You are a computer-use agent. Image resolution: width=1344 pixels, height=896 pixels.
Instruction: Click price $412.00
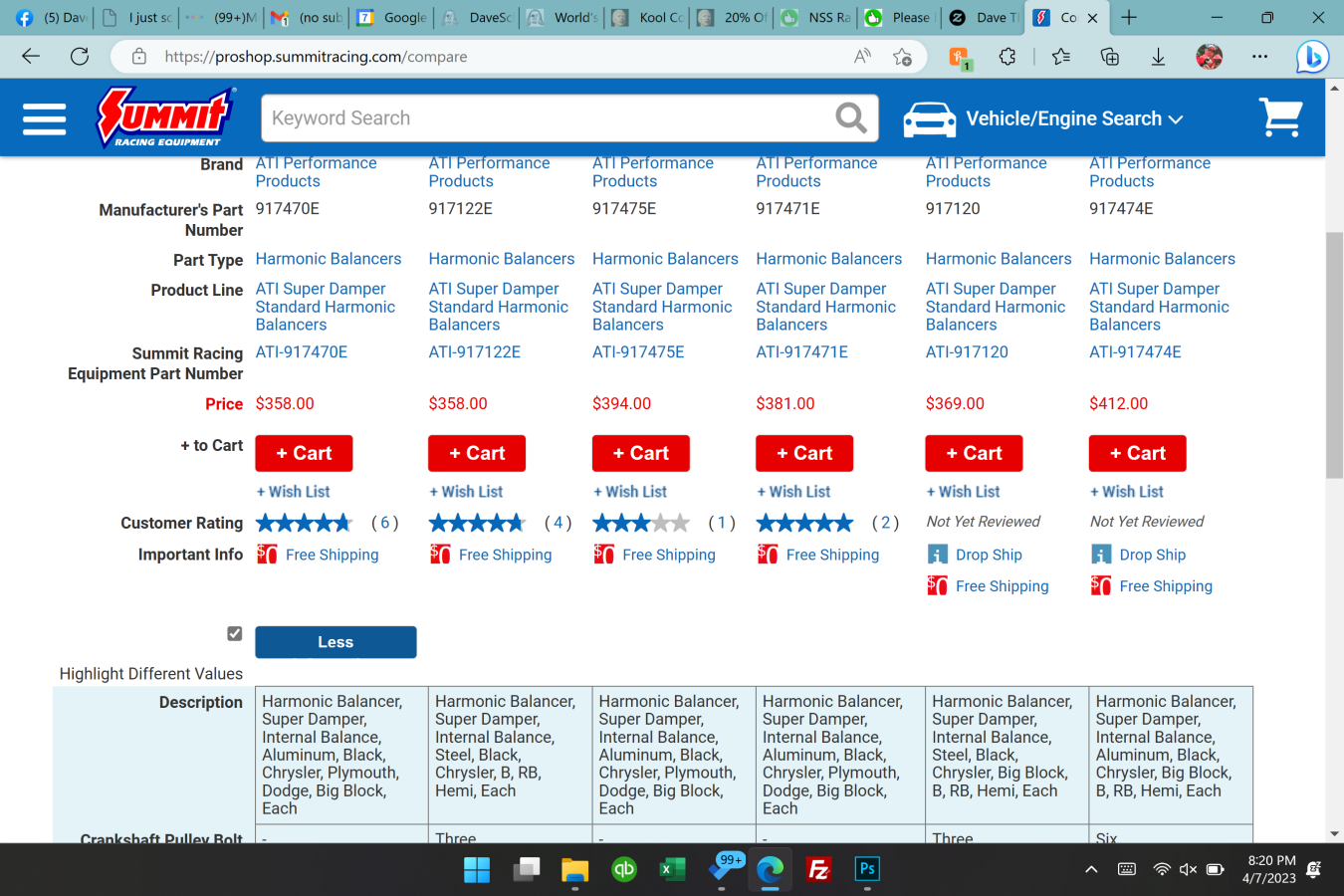1118,404
